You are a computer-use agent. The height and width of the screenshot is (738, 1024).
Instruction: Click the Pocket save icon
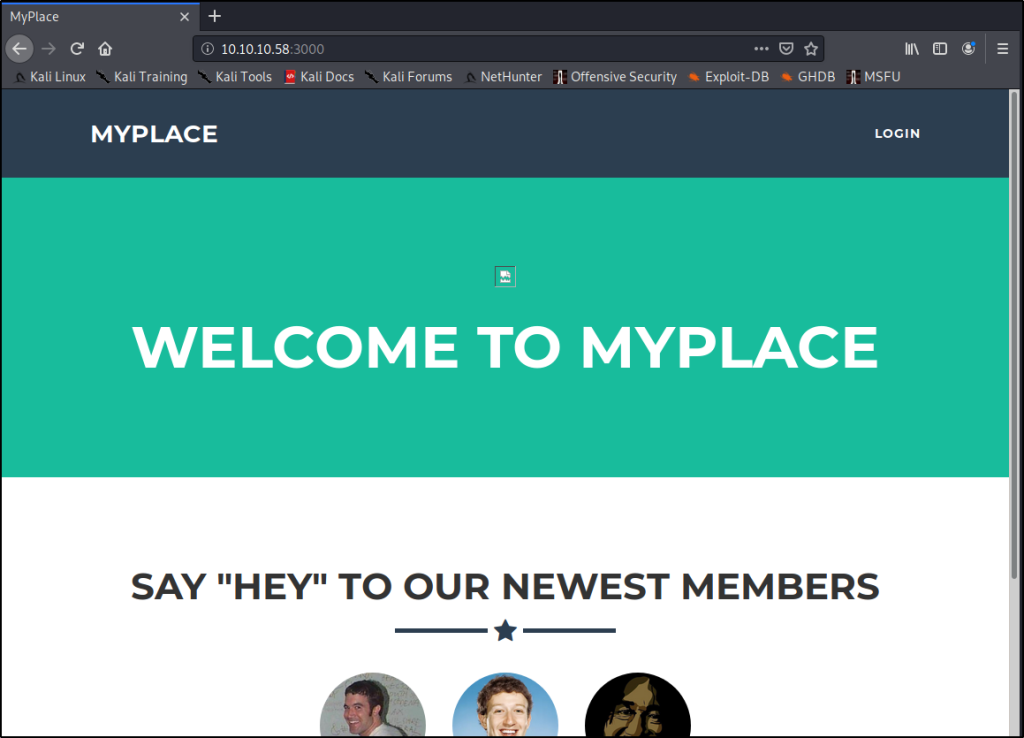pyautogui.click(x=787, y=49)
